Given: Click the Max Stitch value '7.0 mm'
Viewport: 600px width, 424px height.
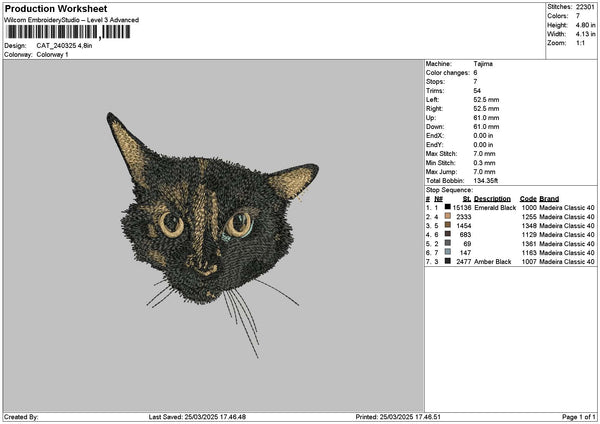Looking at the screenshot, I should coord(484,154).
